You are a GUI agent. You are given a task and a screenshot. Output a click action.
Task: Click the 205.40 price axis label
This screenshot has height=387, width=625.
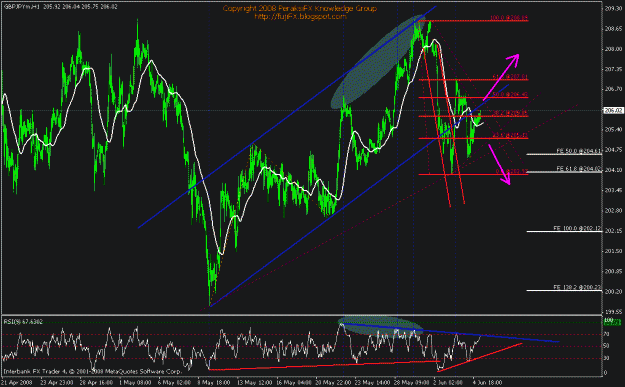[x=613, y=130]
